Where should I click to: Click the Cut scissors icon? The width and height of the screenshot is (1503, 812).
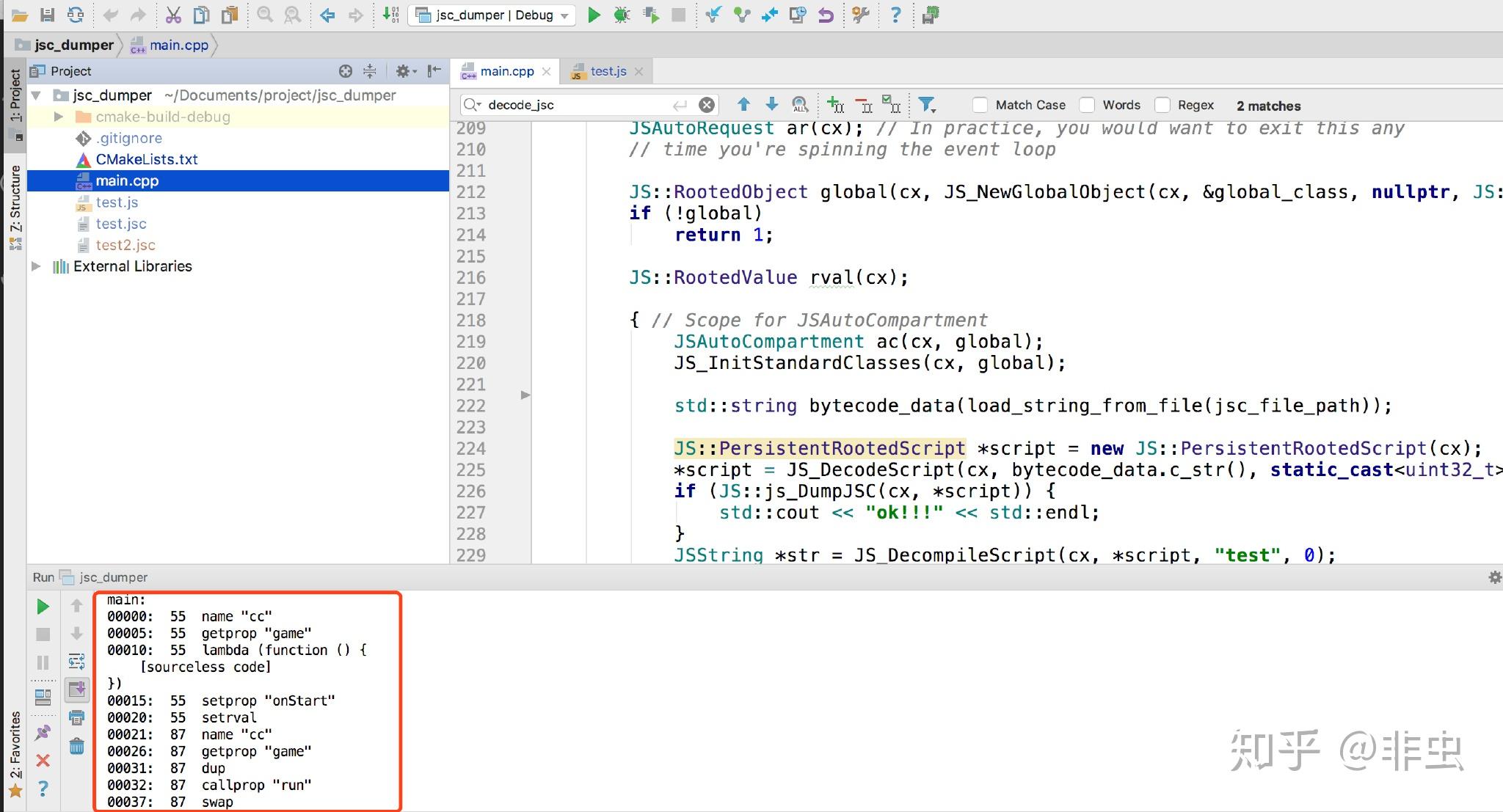click(173, 15)
